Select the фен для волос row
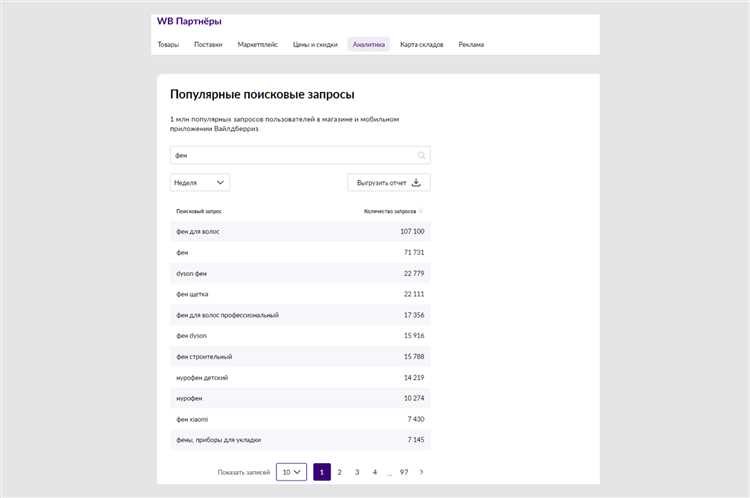The height and width of the screenshot is (498, 750). [x=300, y=232]
